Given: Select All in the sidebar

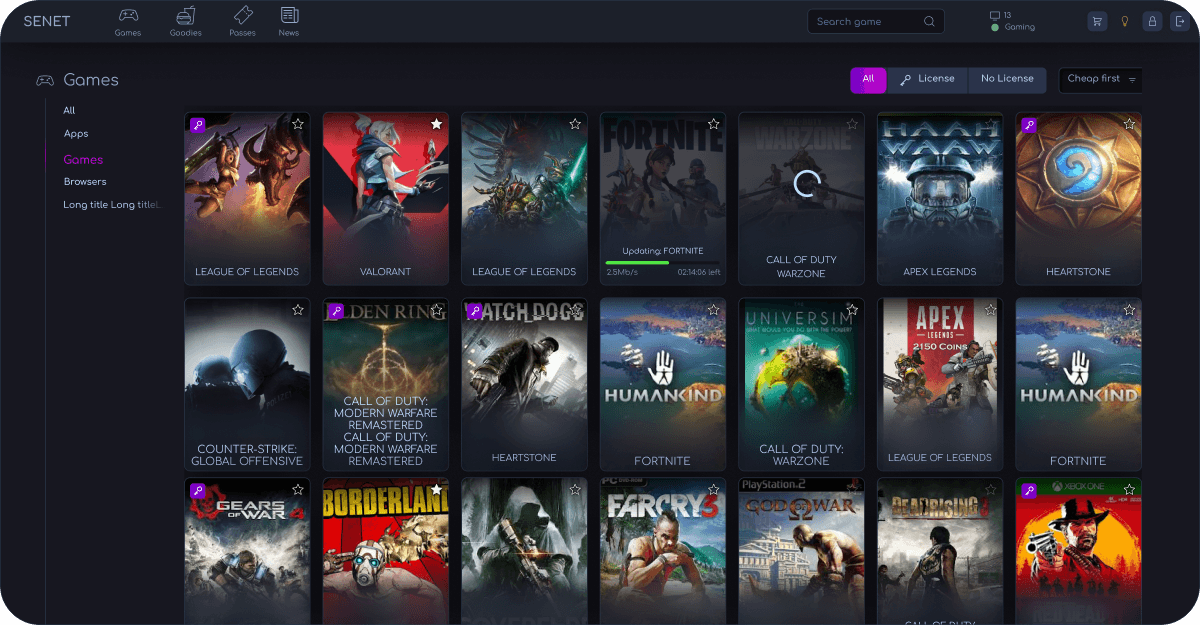Looking at the screenshot, I should [69, 111].
